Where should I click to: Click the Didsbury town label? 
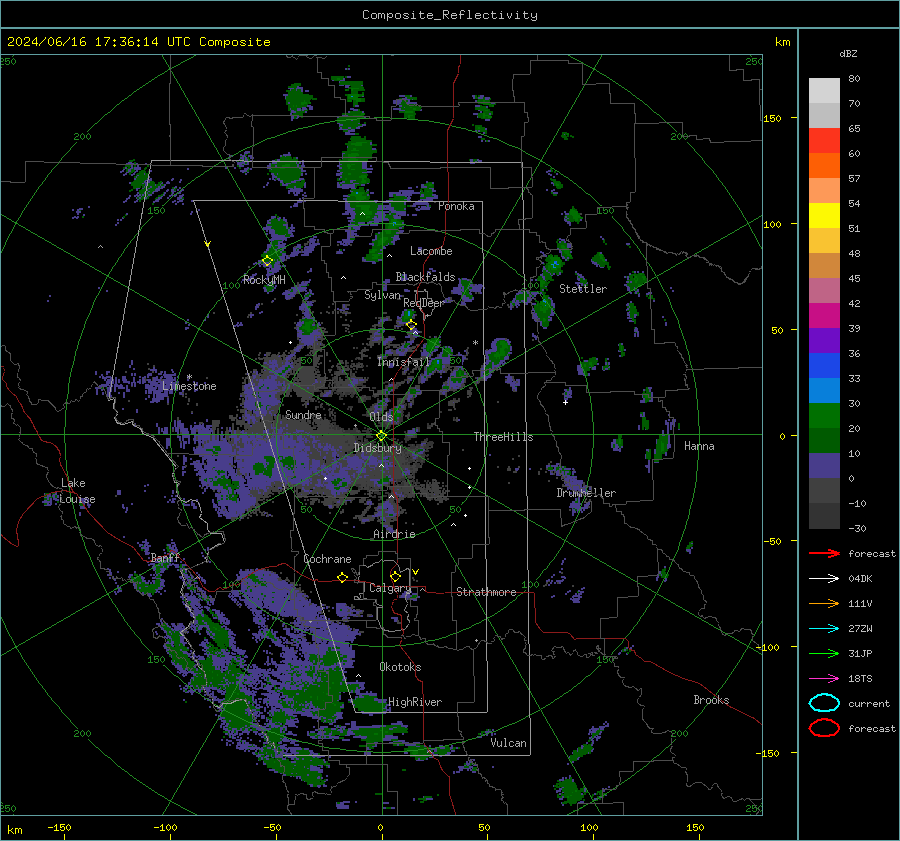coord(378,448)
